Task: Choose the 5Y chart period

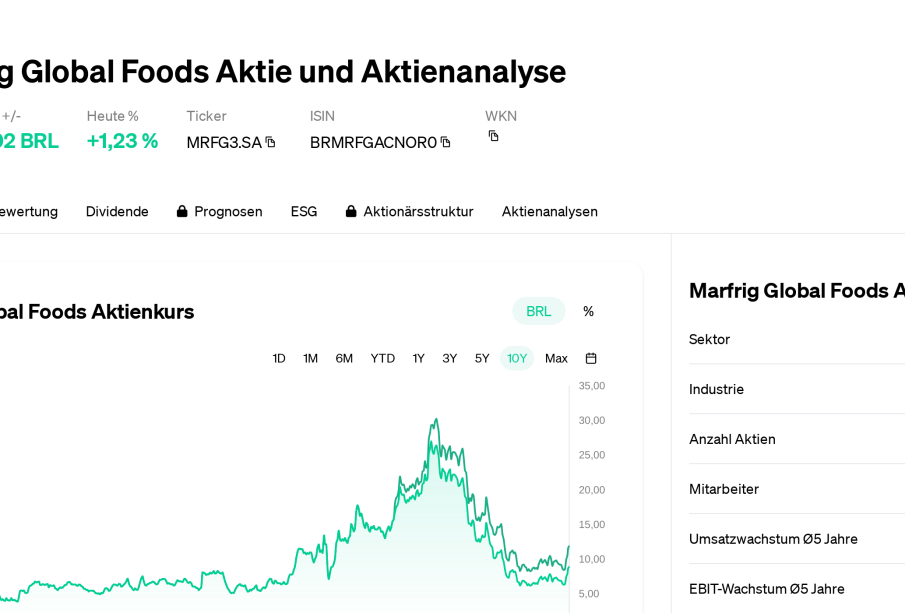Action: (x=482, y=358)
